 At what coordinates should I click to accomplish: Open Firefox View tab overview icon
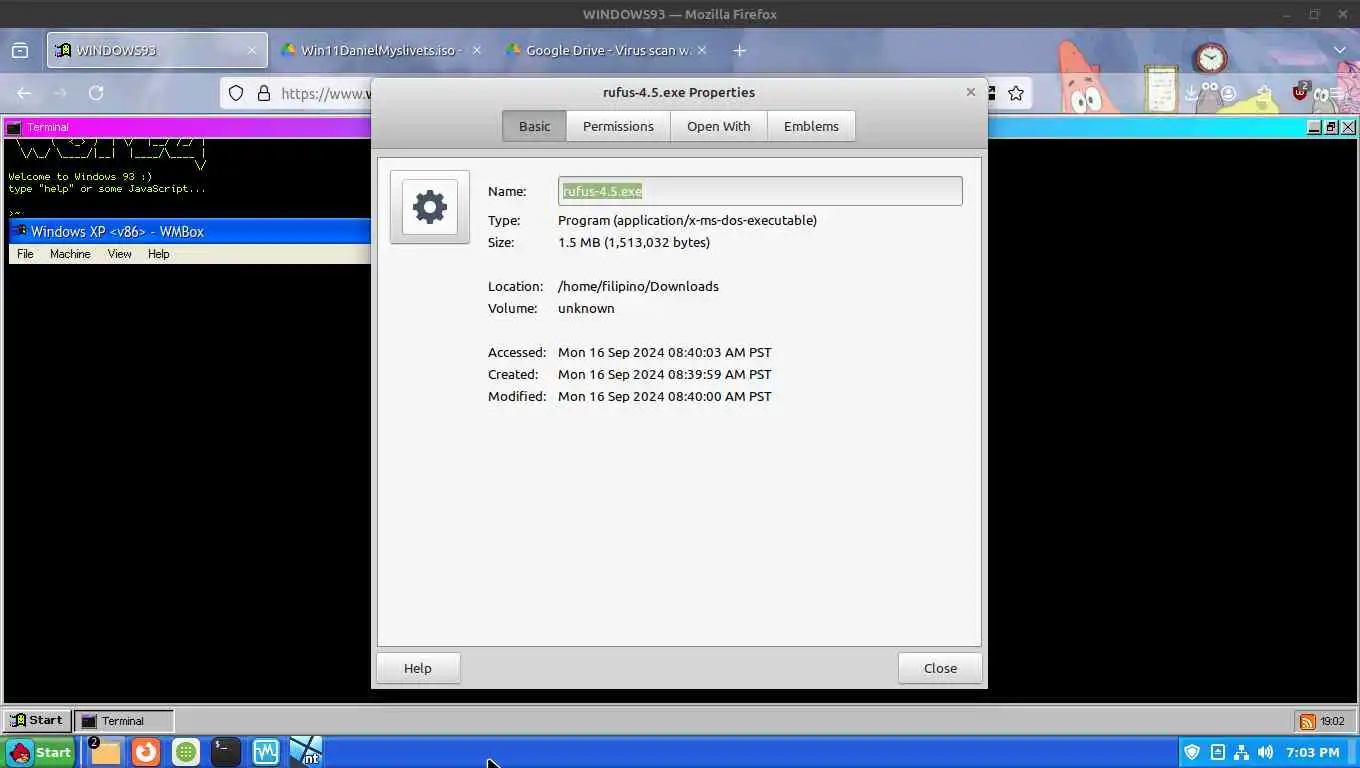20,50
